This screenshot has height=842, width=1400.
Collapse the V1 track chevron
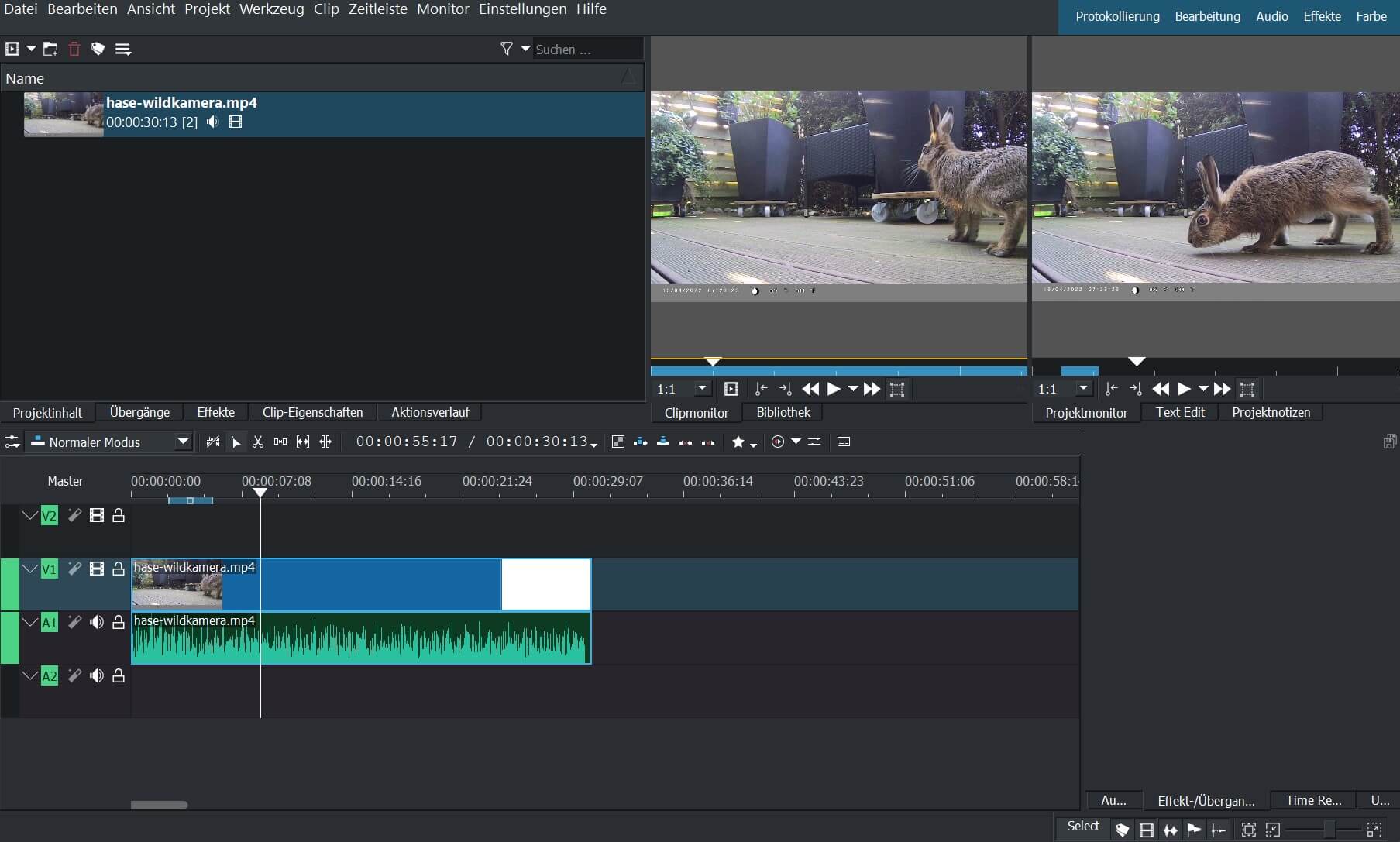tap(30, 569)
